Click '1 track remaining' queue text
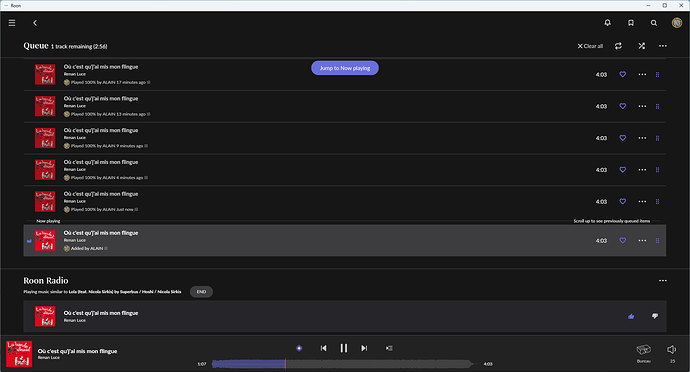Viewport: 690px width, 372px height. (x=79, y=46)
